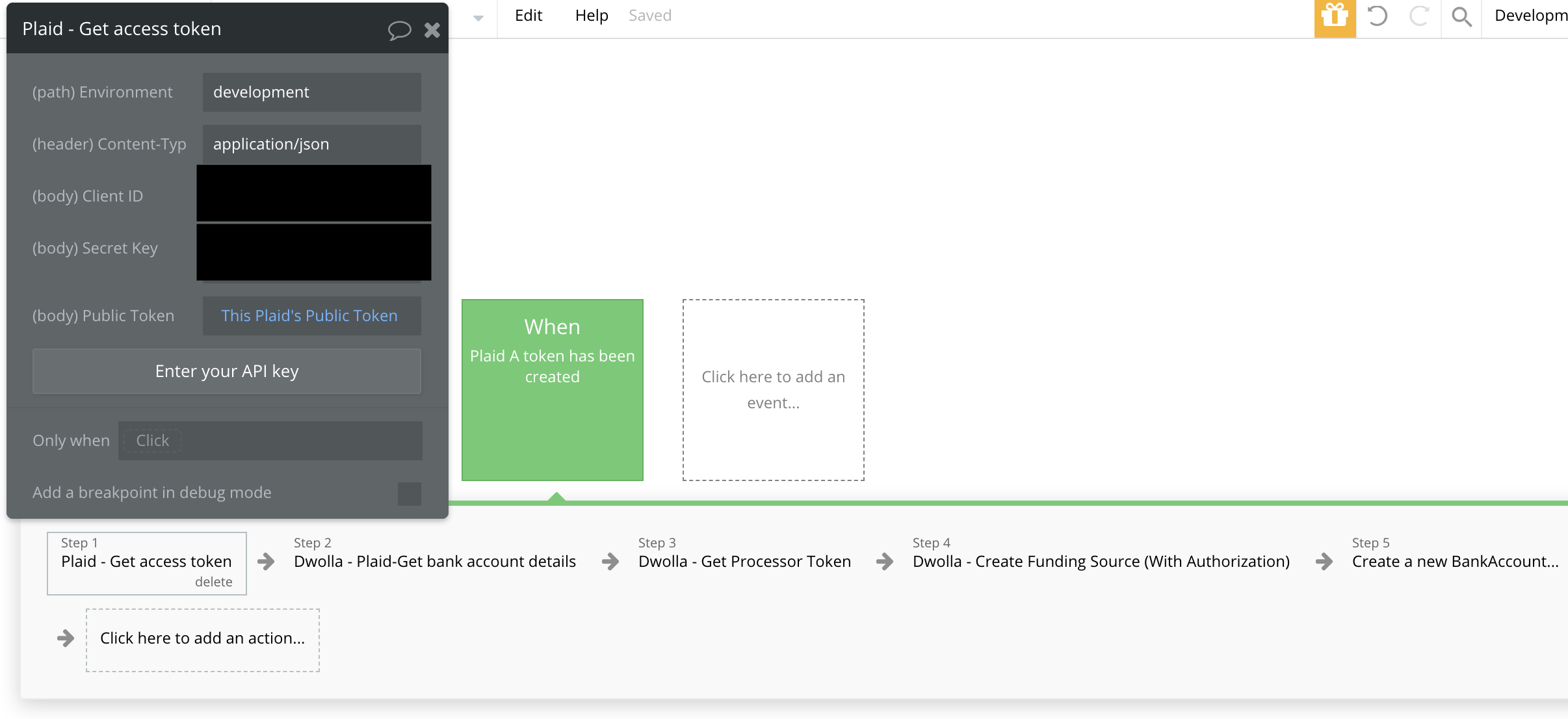Delete Step 1 via the delete link
Image resolution: width=1568 pixels, height=719 pixels.
point(214,582)
